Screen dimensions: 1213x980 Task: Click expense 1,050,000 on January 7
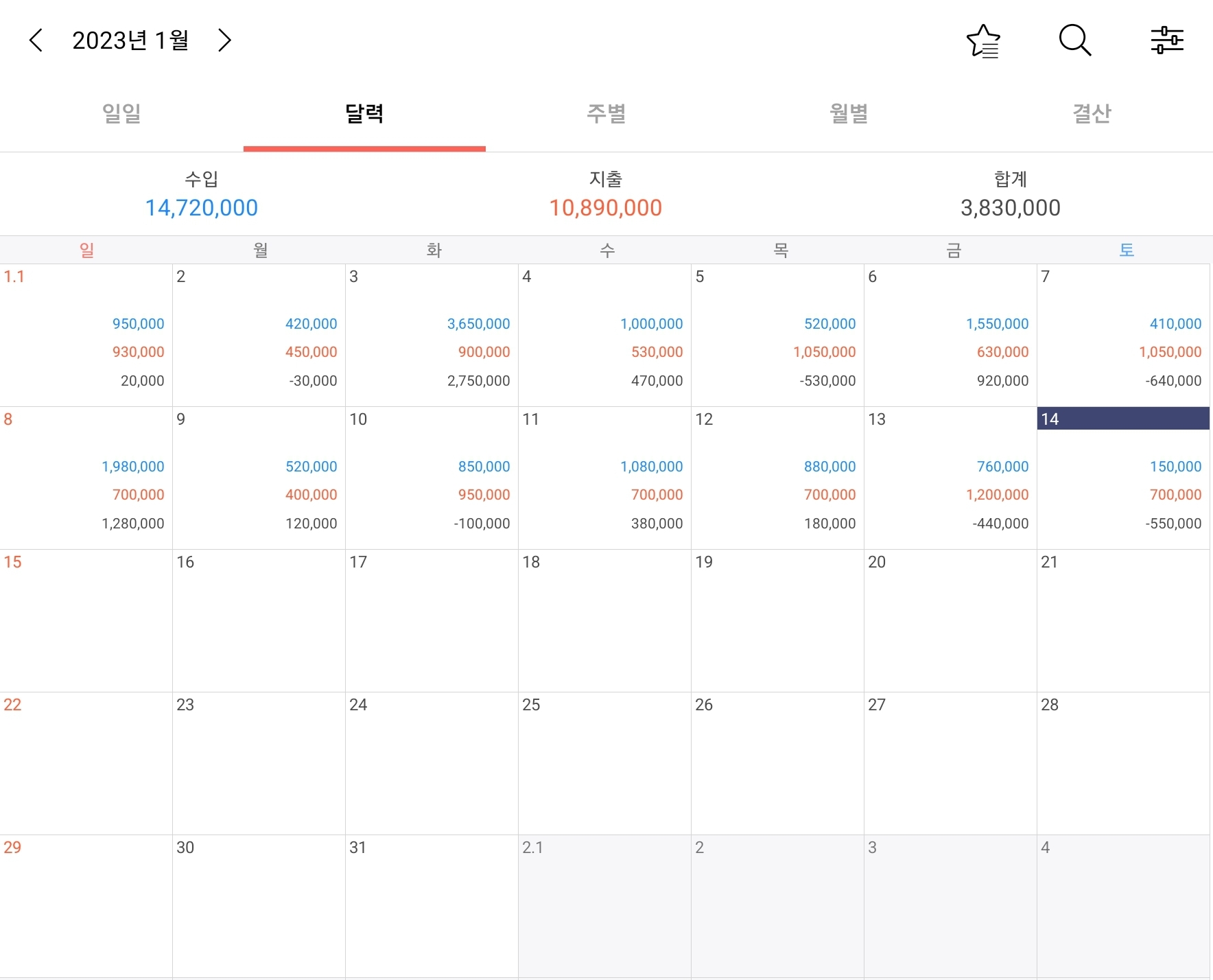pyautogui.click(x=1170, y=352)
